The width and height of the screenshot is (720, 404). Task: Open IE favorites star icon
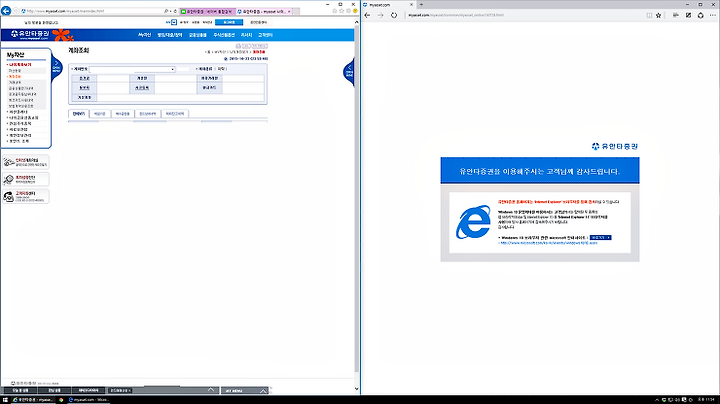click(342, 11)
